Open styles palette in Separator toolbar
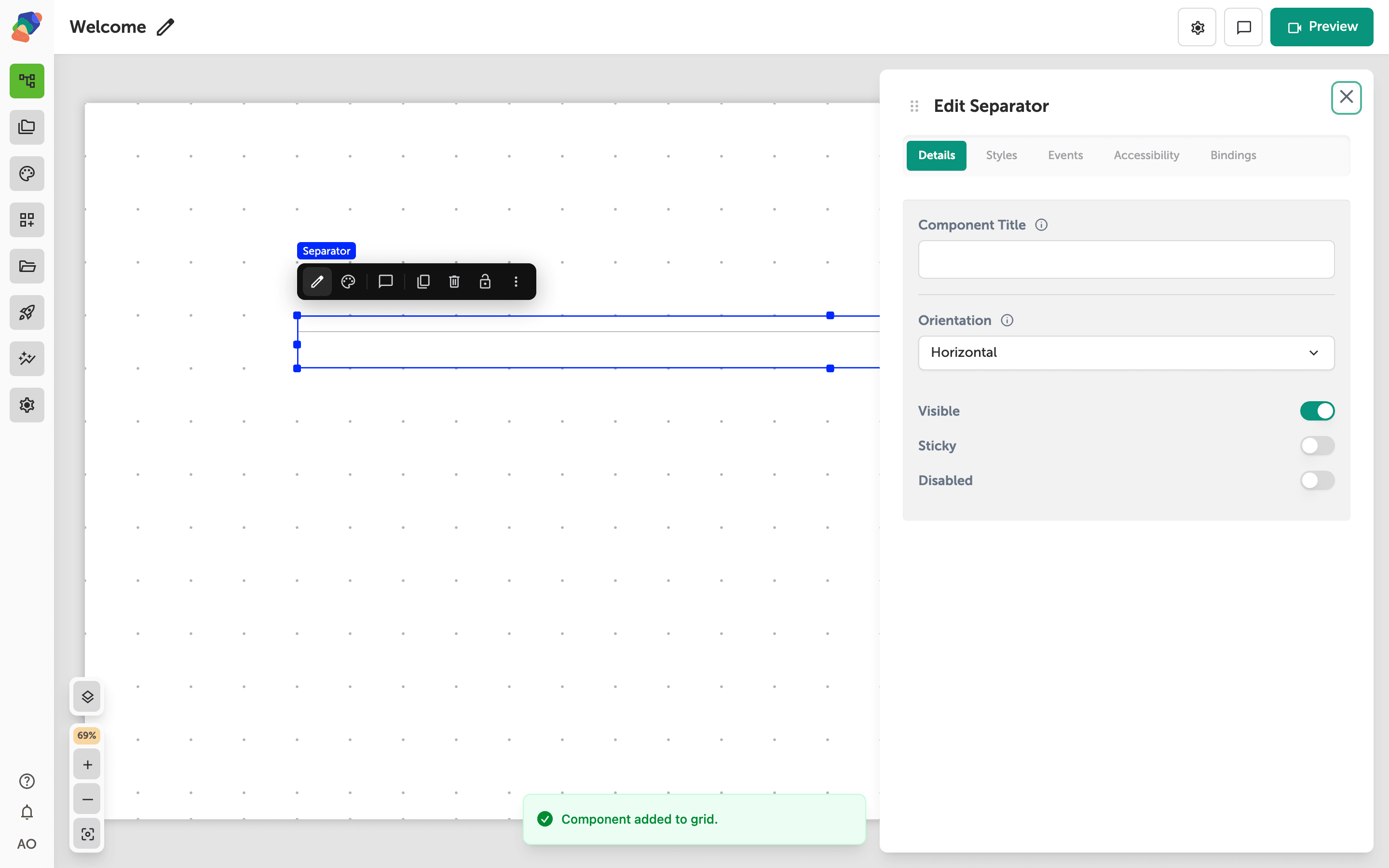Viewport: 1389px width, 868px height. (348, 281)
